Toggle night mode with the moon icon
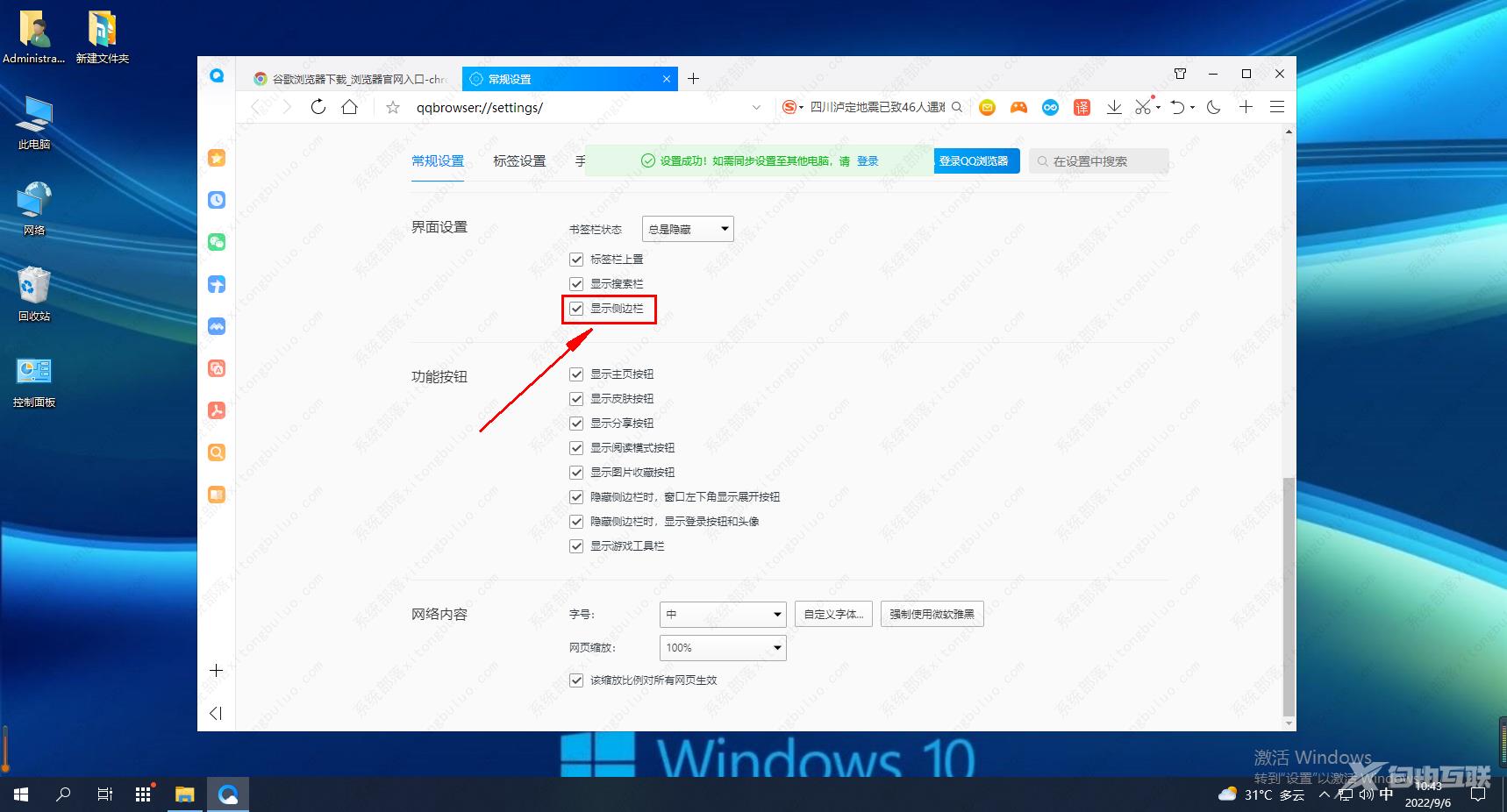The image size is (1507, 812). [x=1214, y=107]
